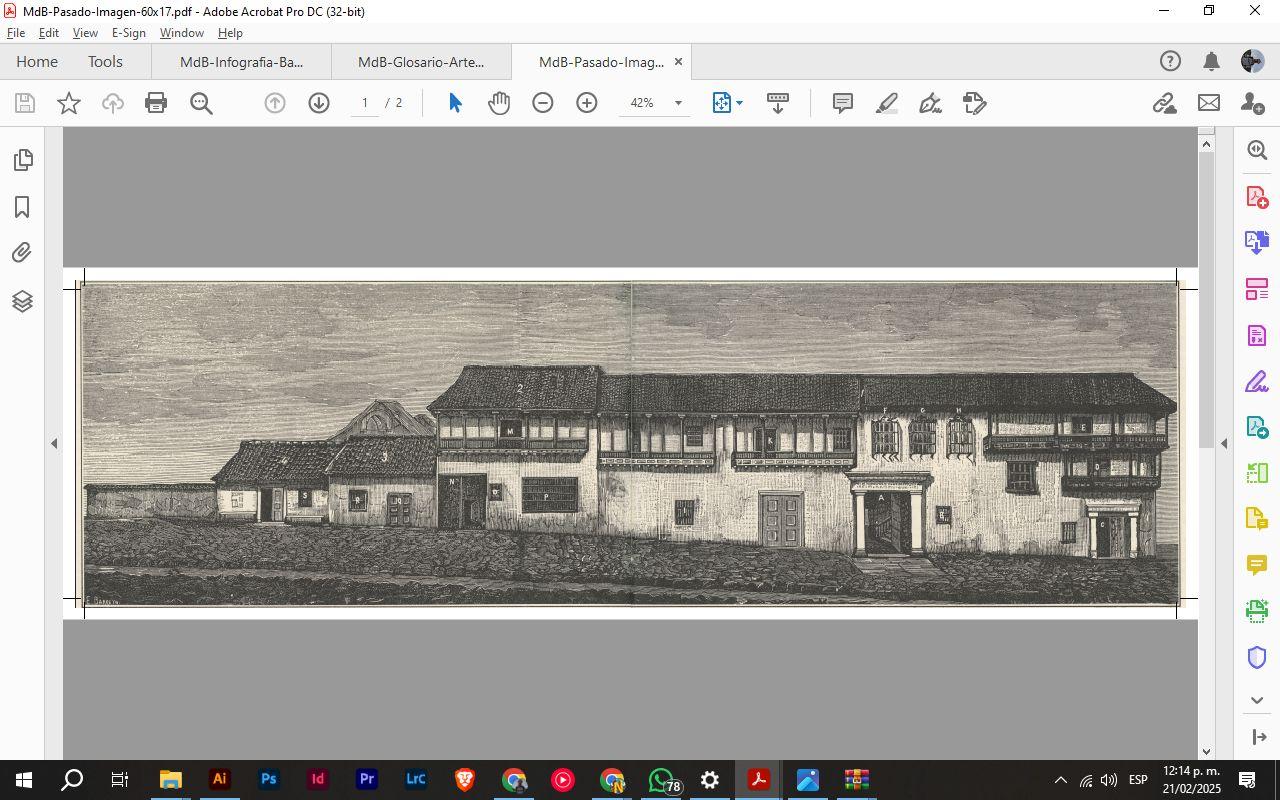Collapse the right tools pane arrow

1224,443
